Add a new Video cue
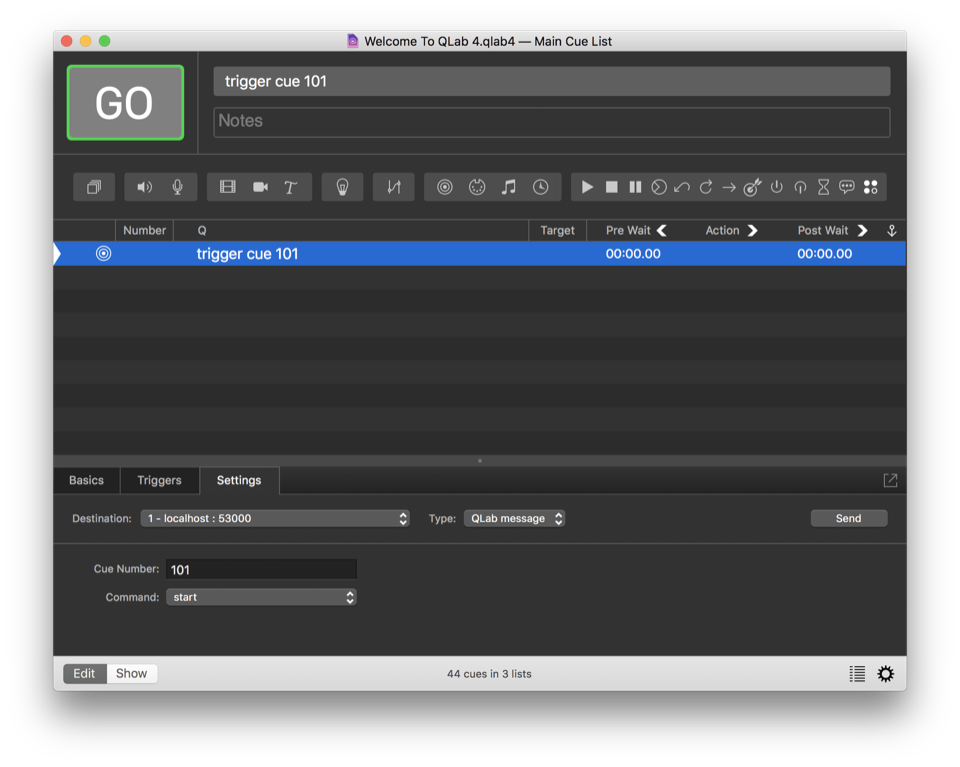This screenshot has width=960, height=767. tap(228, 187)
